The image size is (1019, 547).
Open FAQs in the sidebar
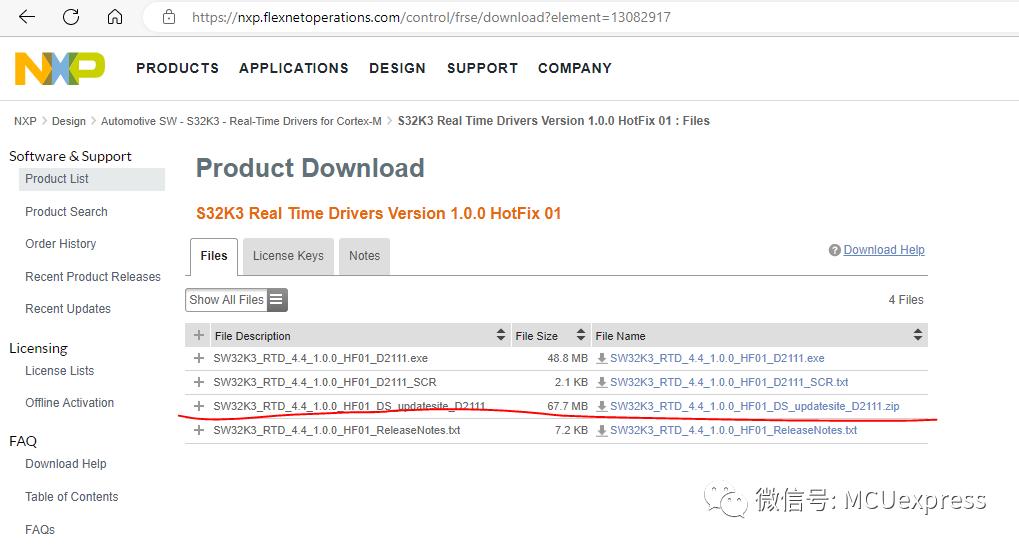pos(40,530)
